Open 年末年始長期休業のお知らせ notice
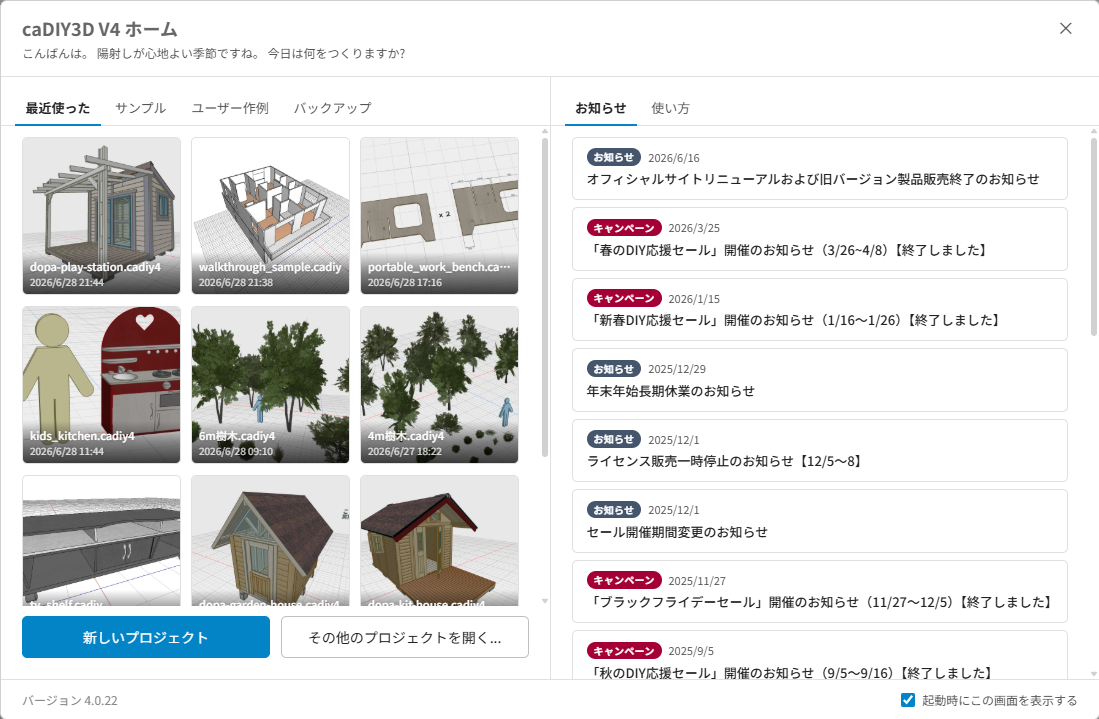Screen dimensions: 1099x719 click(819, 380)
